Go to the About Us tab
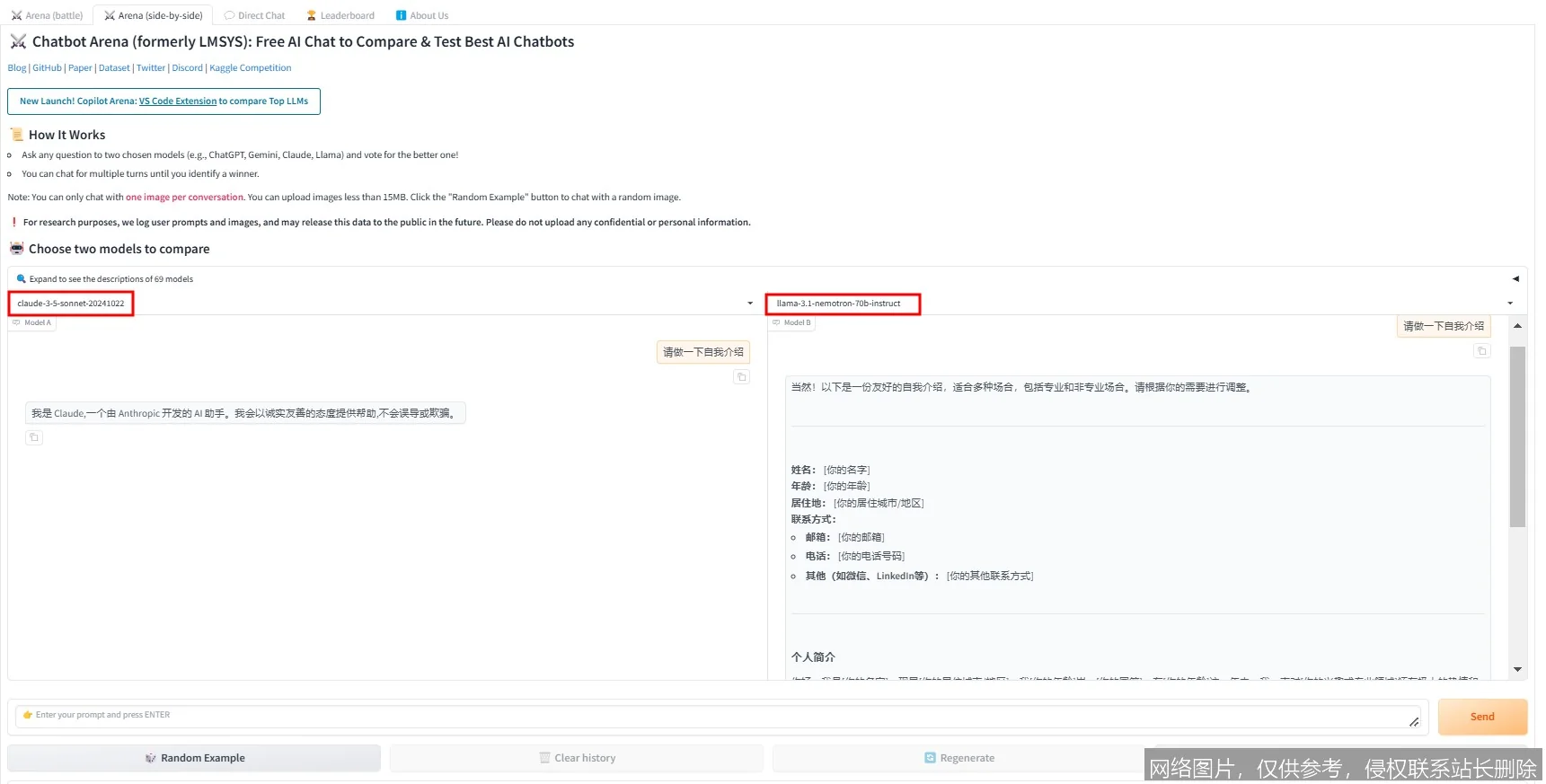Image resolution: width=1546 pixels, height=784 pixels. pos(422,15)
